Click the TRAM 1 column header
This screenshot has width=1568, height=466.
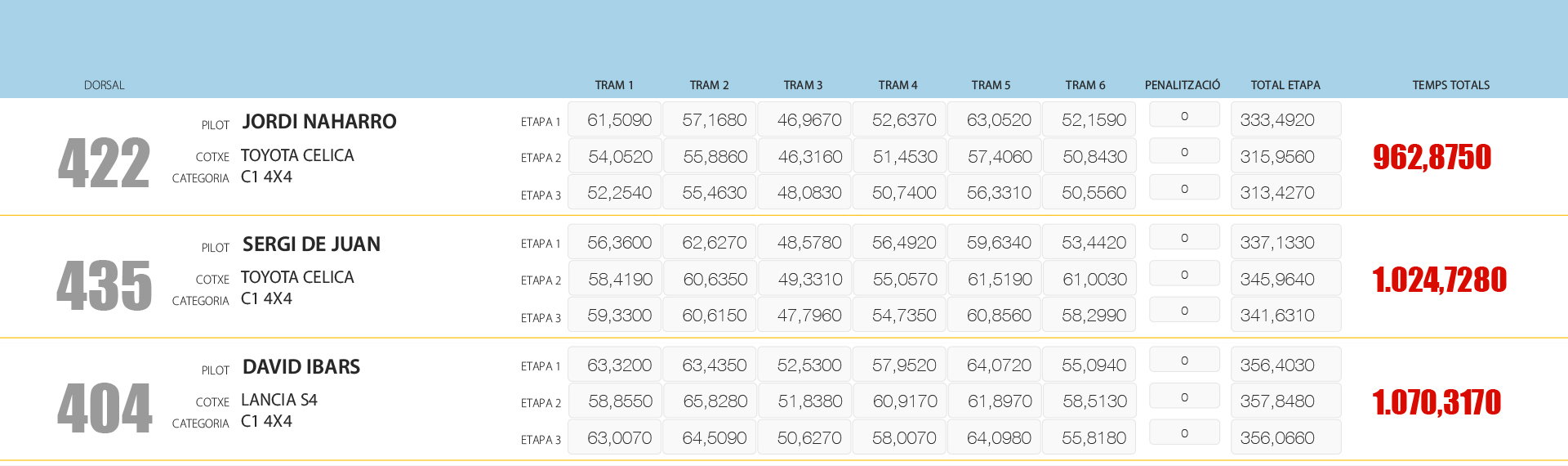coord(614,85)
